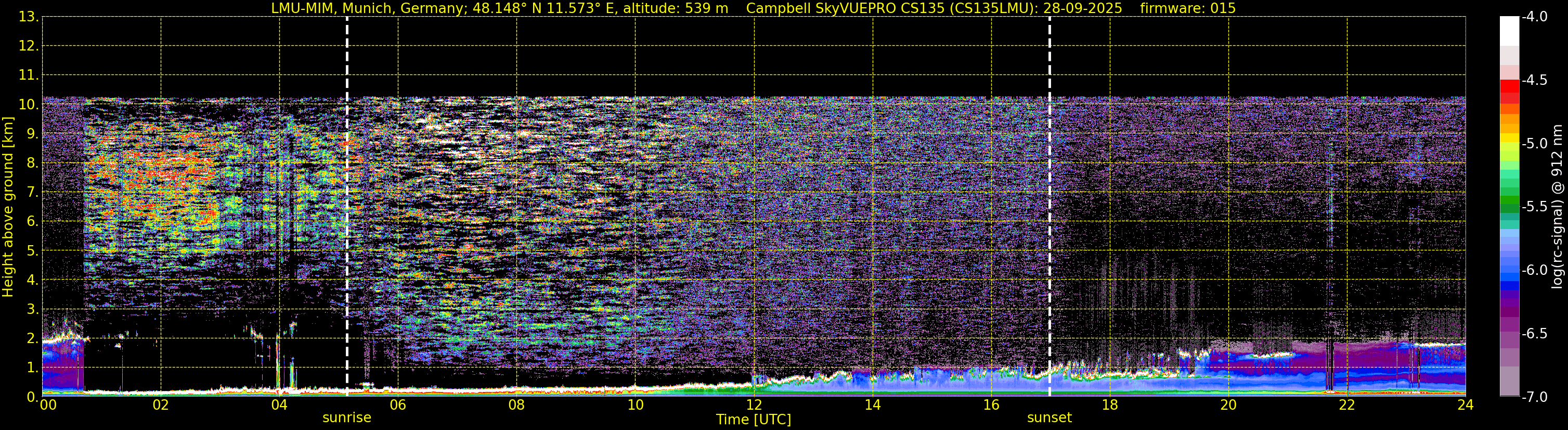
Task: Click the sunrise label below the axis
Action: coord(346,418)
